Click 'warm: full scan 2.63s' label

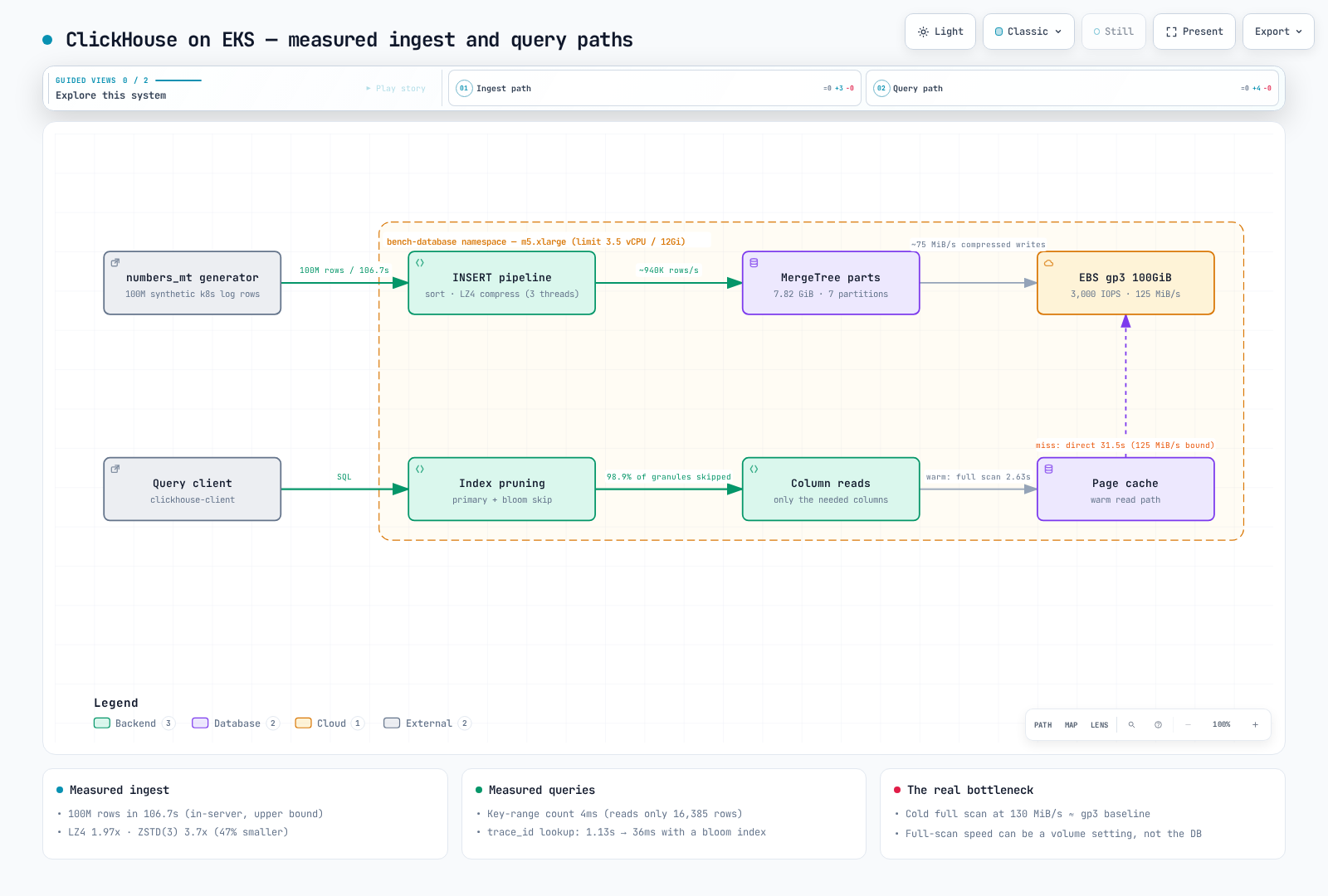pos(978,477)
